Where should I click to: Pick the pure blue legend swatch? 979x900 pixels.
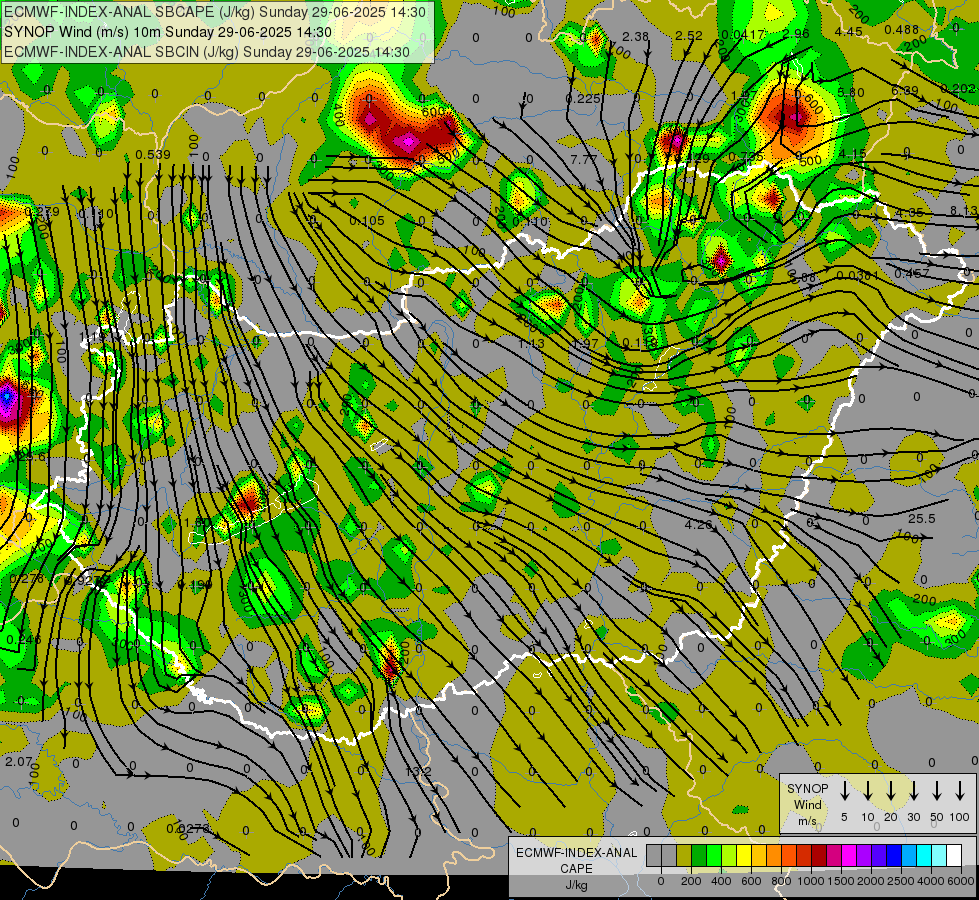(x=893, y=856)
